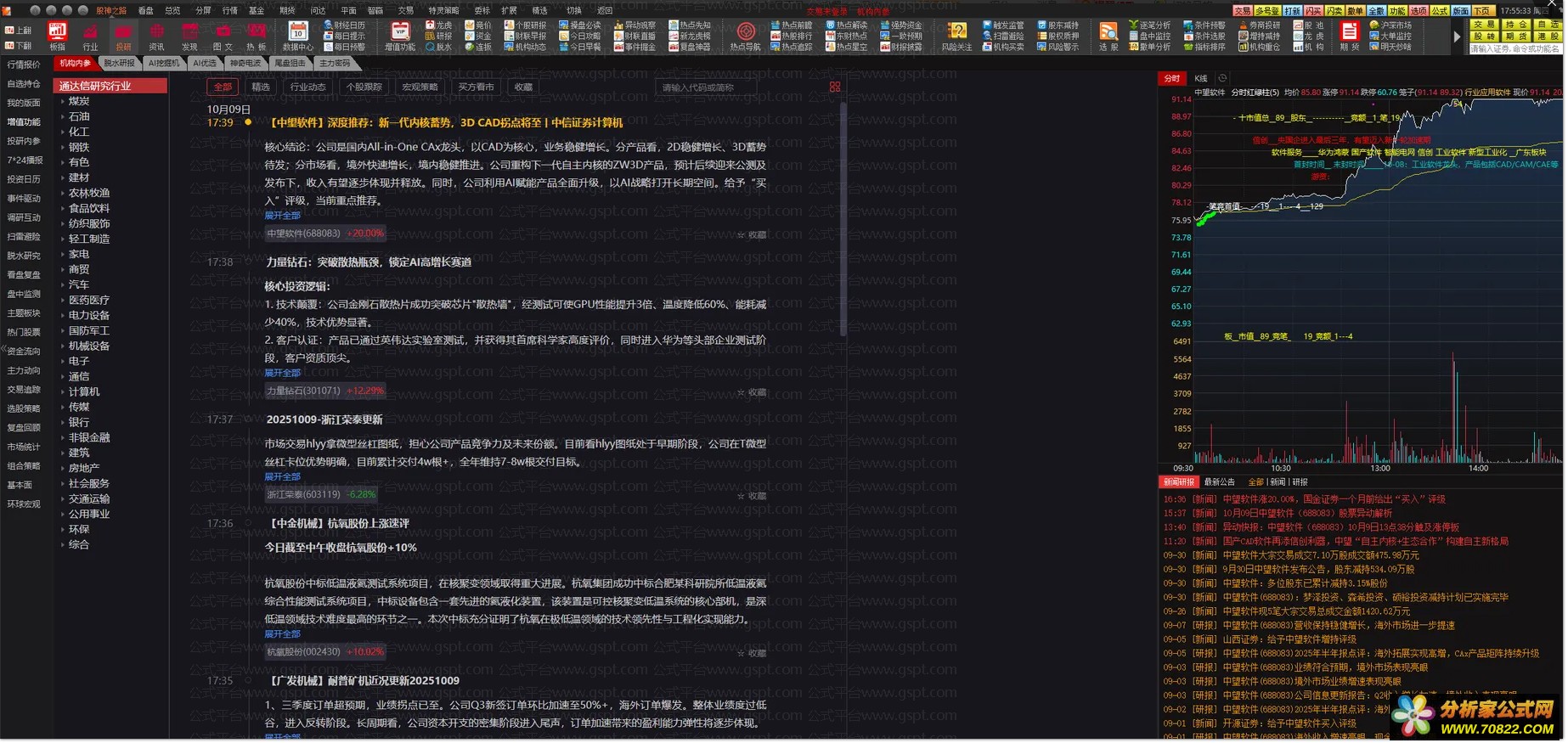Open the 资讯 news toolbar icon
1568x743 pixels.
[157, 37]
